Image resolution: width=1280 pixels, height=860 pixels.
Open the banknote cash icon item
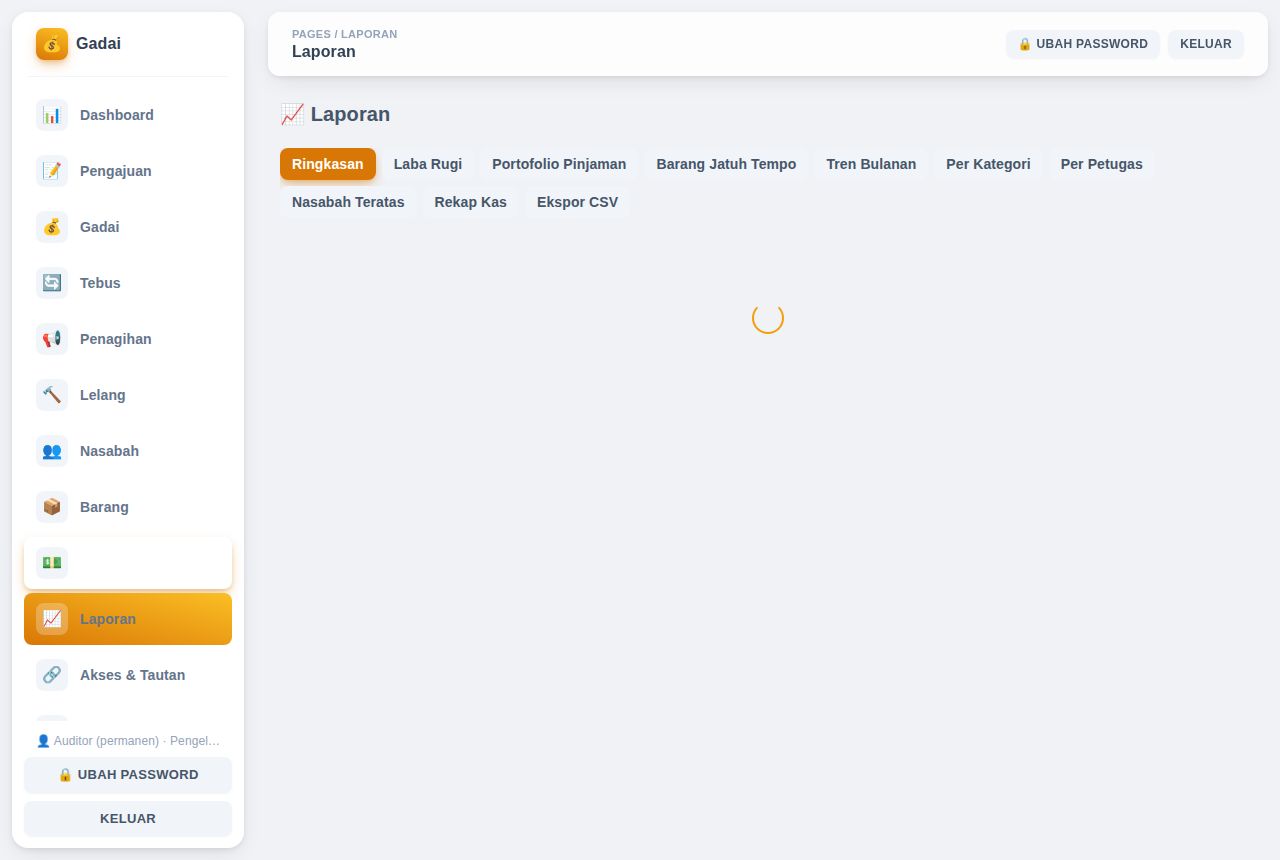pyautogui.click(x=52, y=563)
